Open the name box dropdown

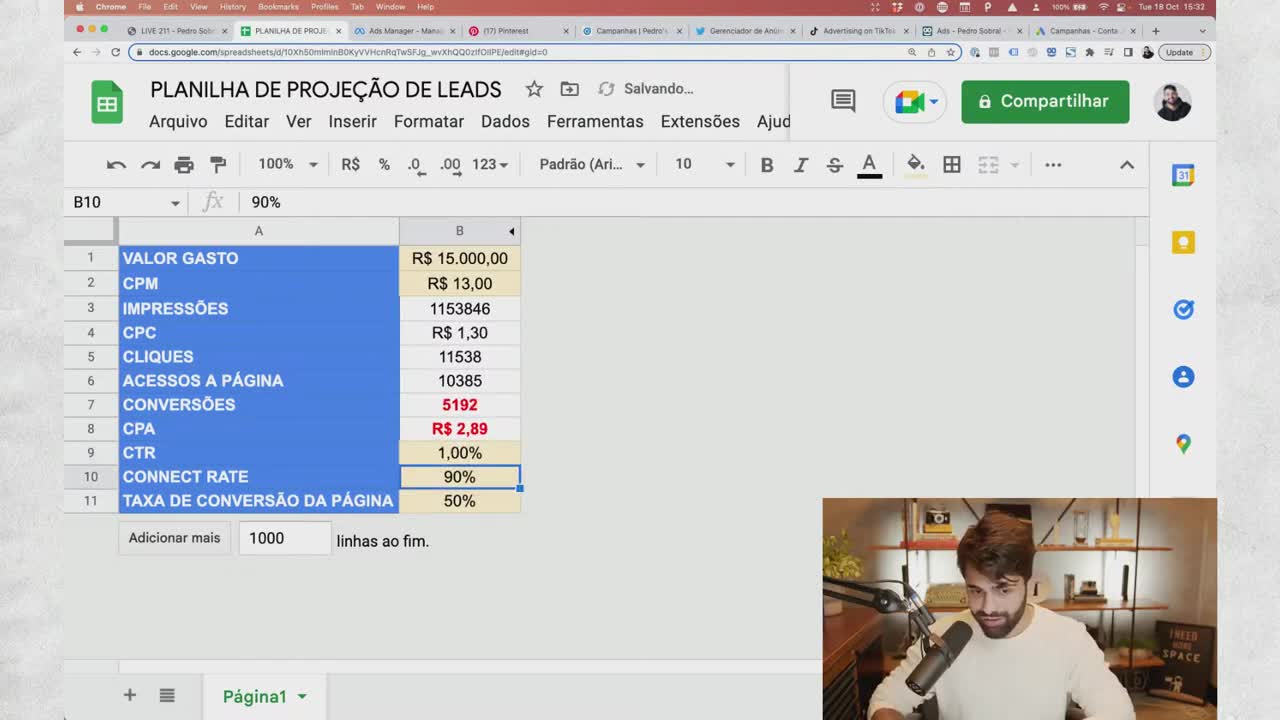[x=175, y=203]
